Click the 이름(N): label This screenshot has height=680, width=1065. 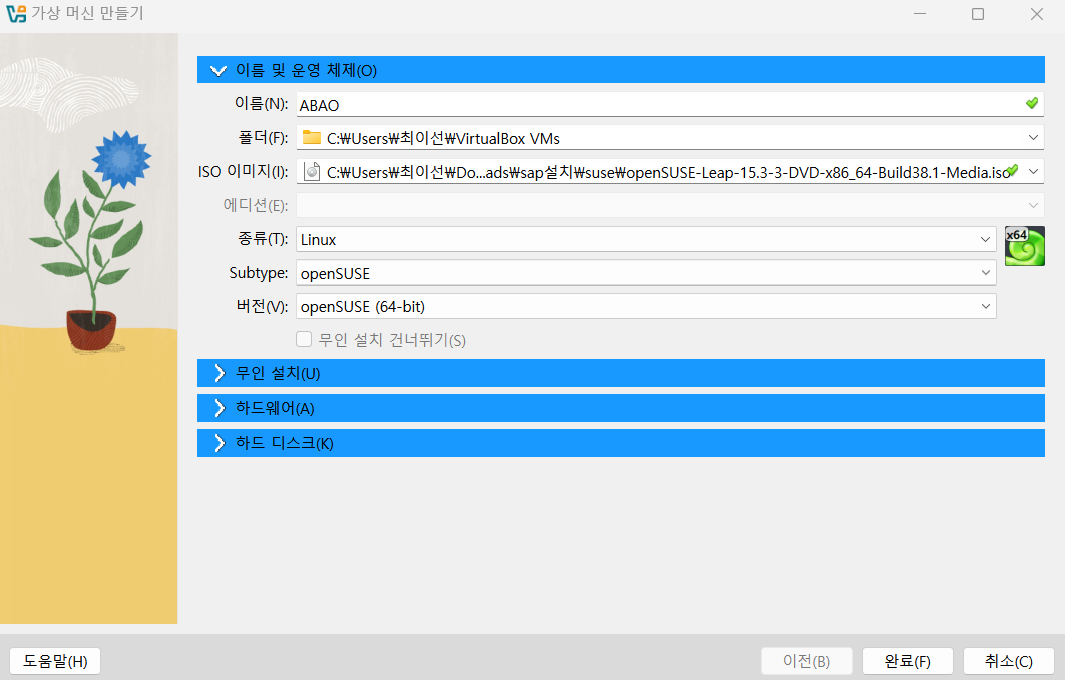[x=261, y=104]
